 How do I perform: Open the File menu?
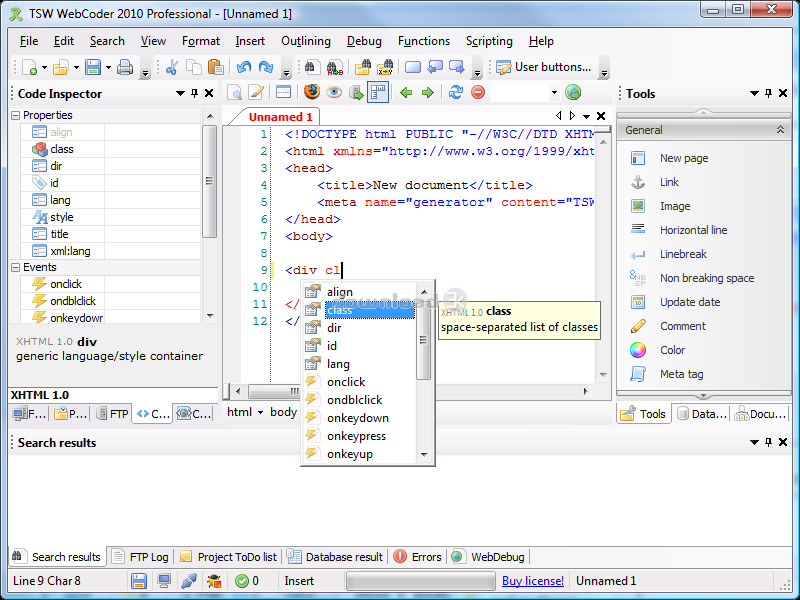click(29, 41)
